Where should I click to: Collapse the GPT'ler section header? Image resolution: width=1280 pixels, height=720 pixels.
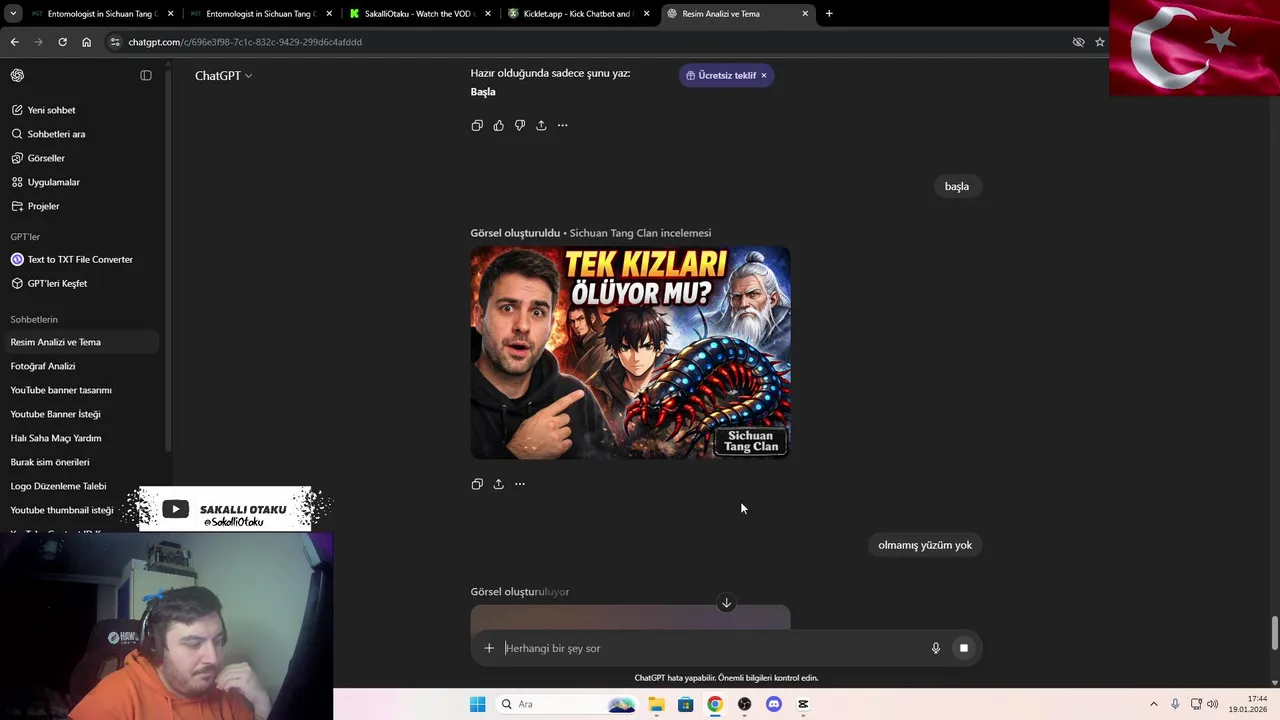point(25,237)
